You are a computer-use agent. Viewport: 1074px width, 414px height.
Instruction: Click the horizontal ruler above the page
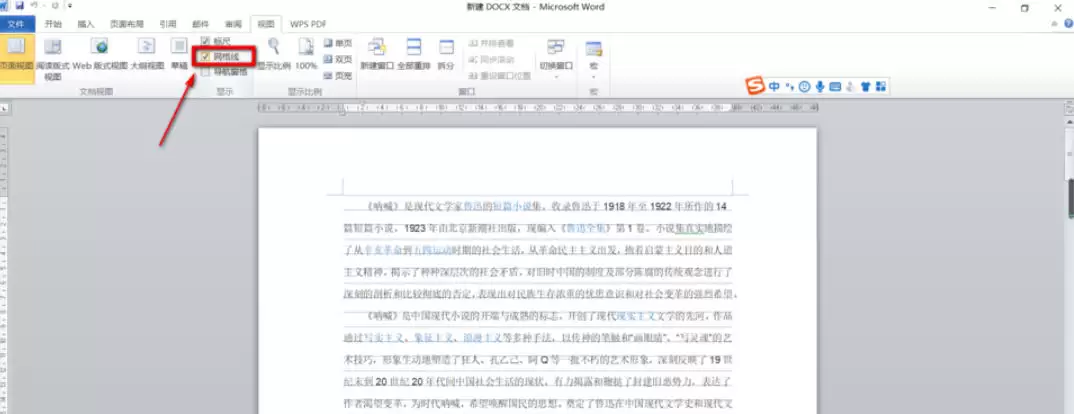tap(538, 108)
